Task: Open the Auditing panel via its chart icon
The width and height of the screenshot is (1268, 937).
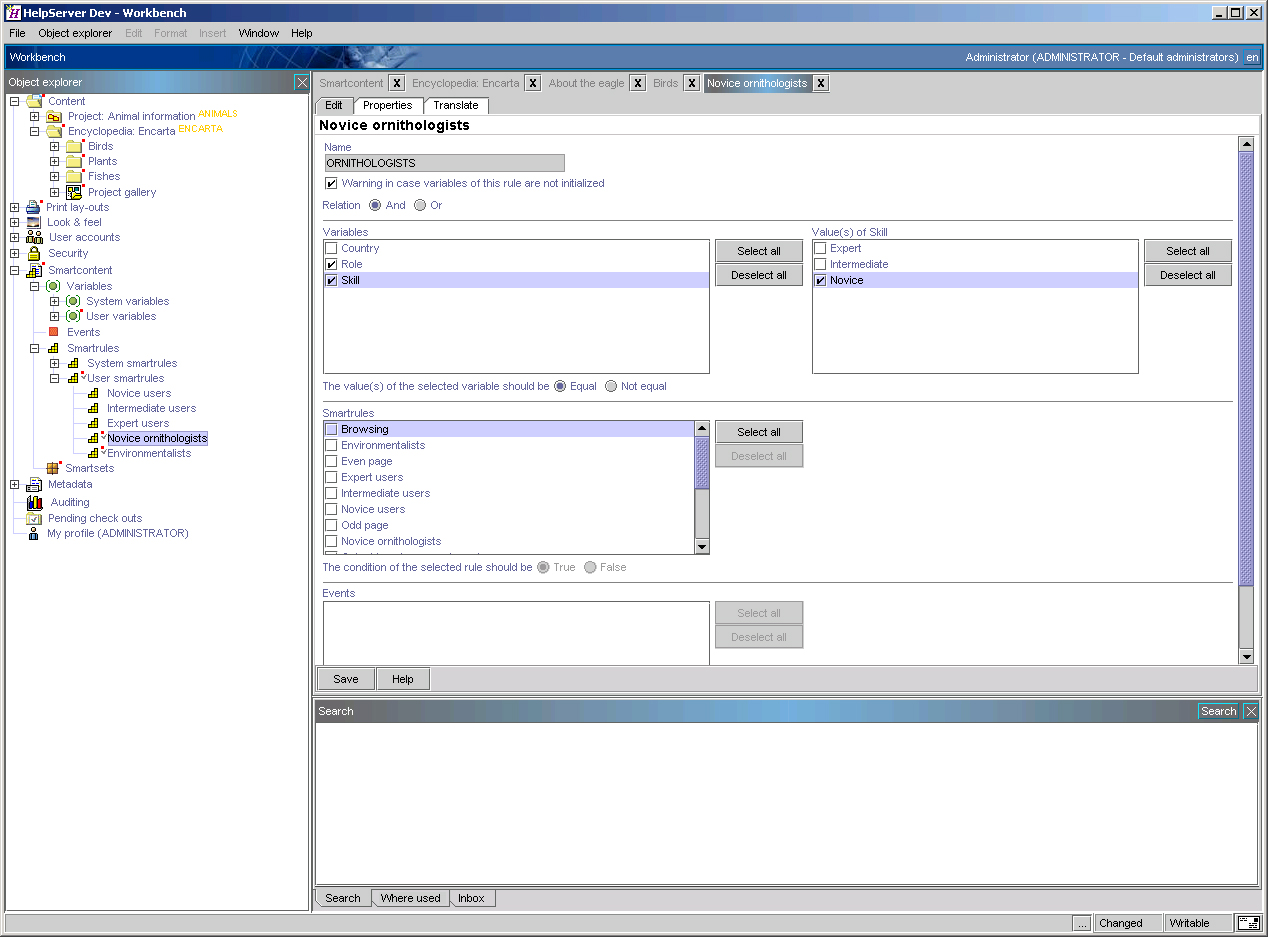Action: click(x=35, y=501)
